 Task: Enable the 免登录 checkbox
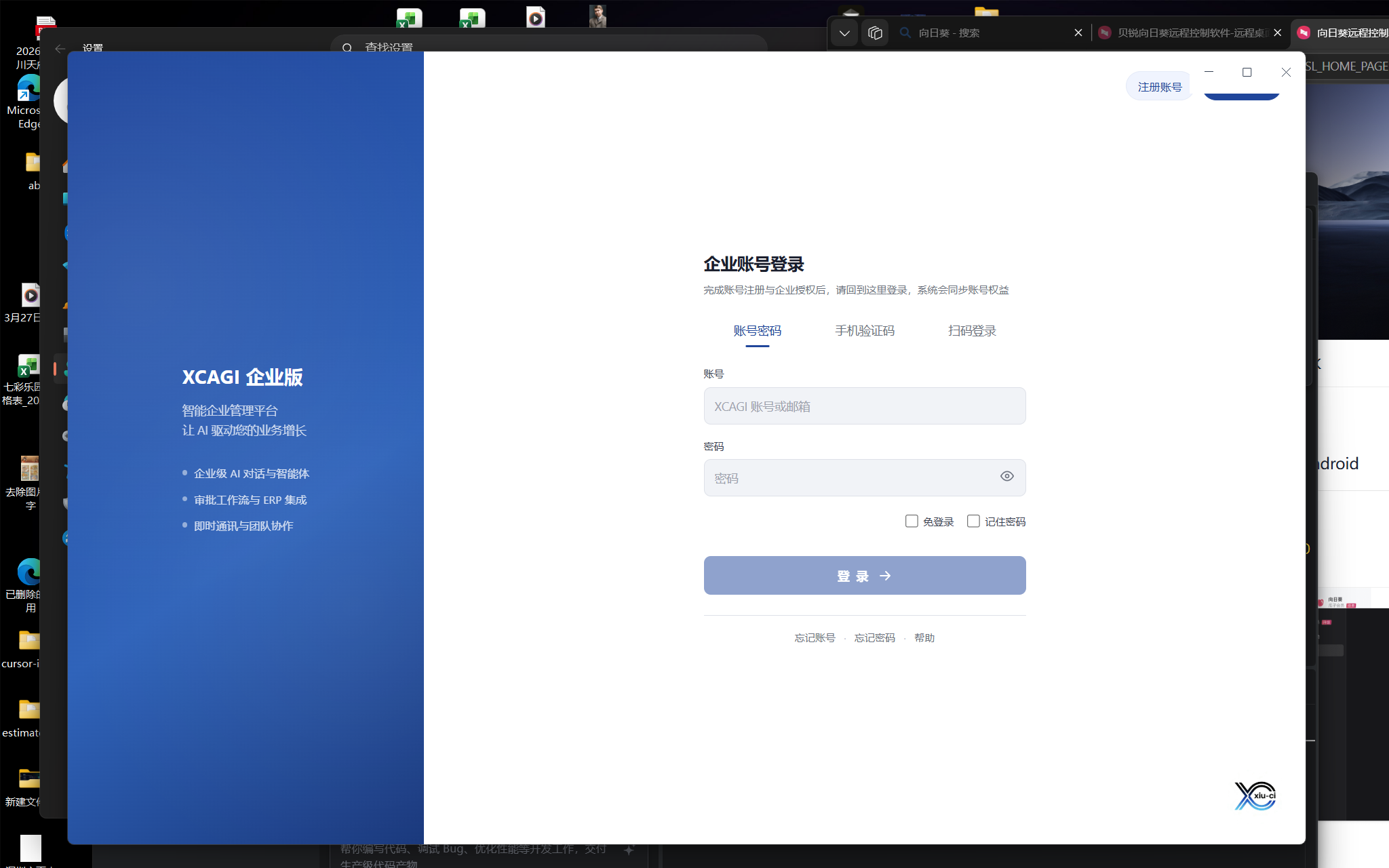click(912, 521)
